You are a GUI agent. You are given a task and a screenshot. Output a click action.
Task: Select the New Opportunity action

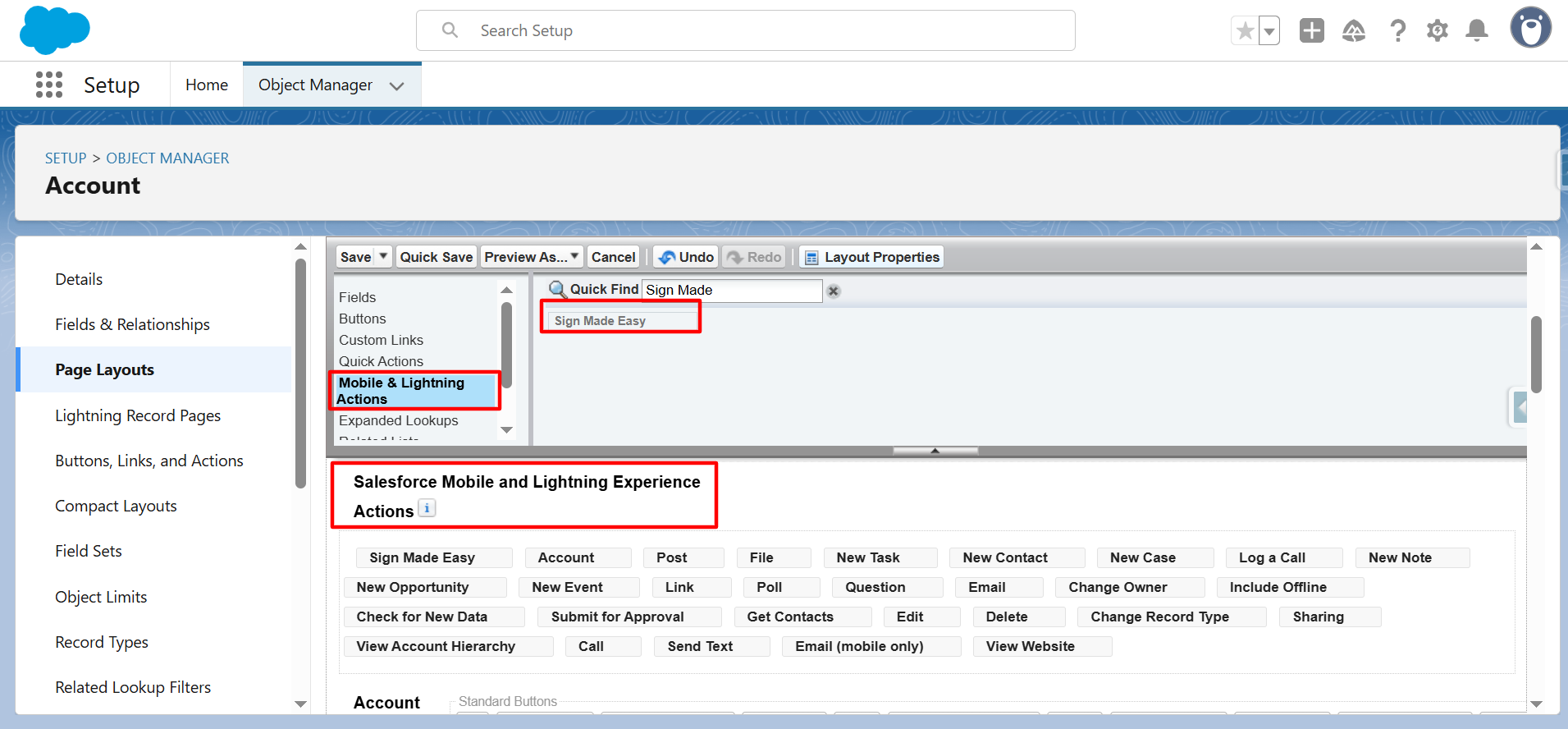tap(425, 587)
